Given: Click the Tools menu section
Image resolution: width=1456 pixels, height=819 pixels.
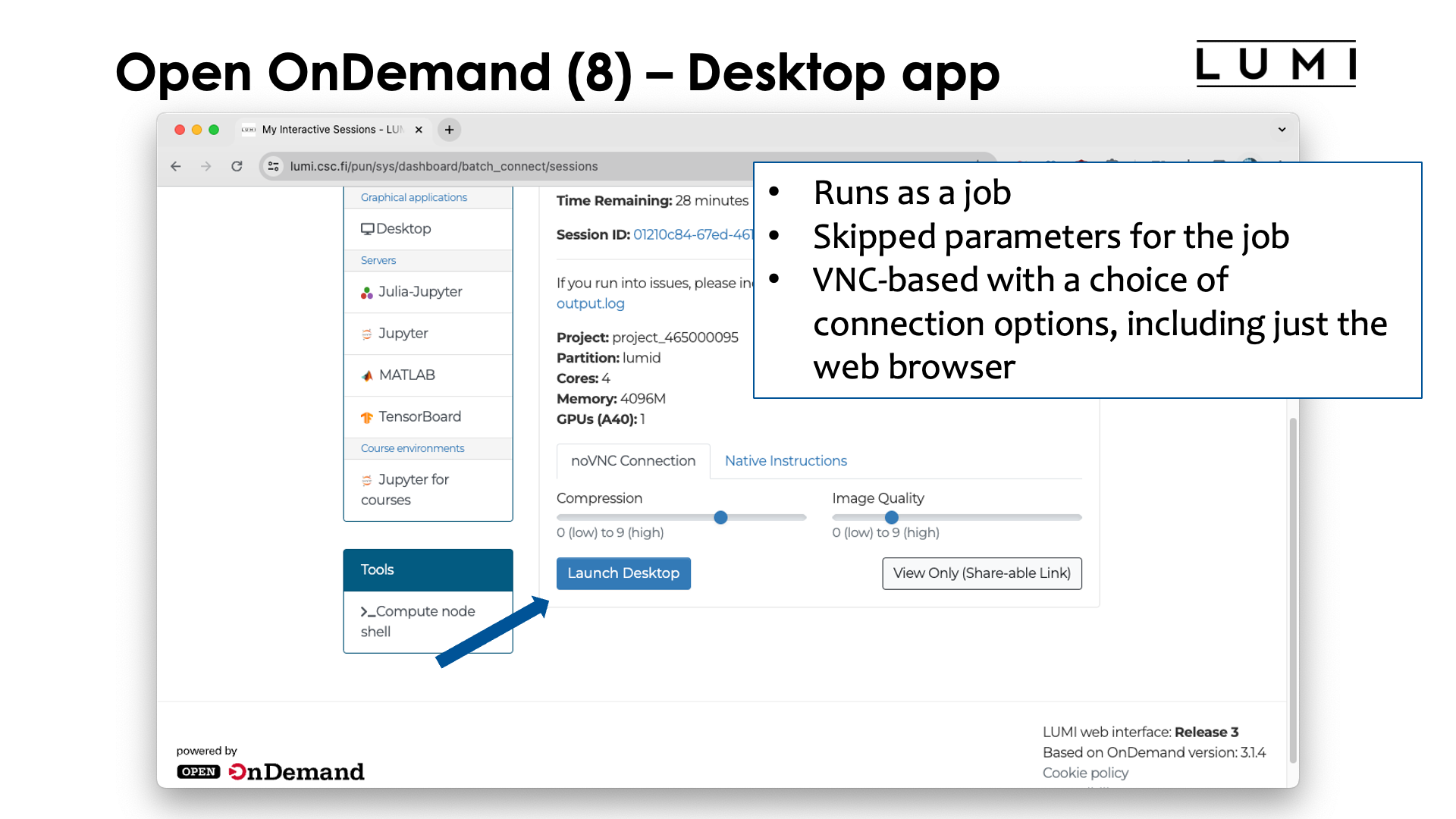Looking at the screenshot, I should [429, 570].
